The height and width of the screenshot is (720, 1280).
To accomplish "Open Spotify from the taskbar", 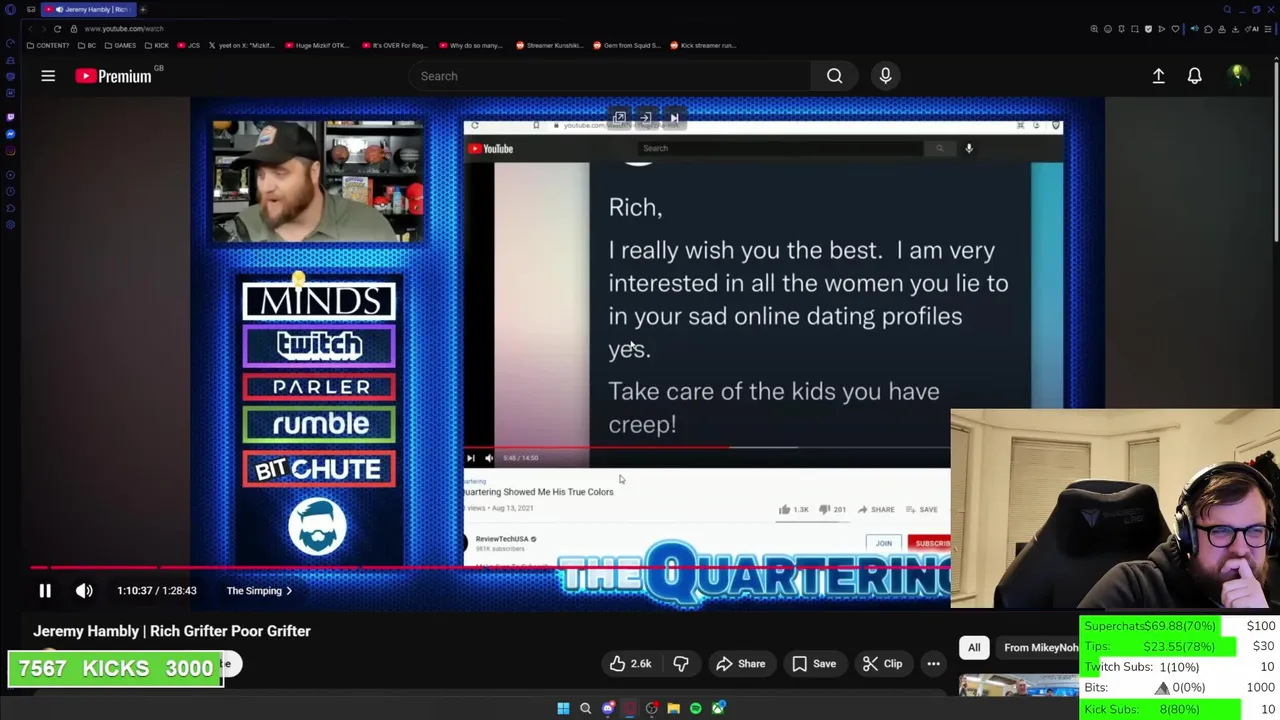I will (x=696, y=708).
